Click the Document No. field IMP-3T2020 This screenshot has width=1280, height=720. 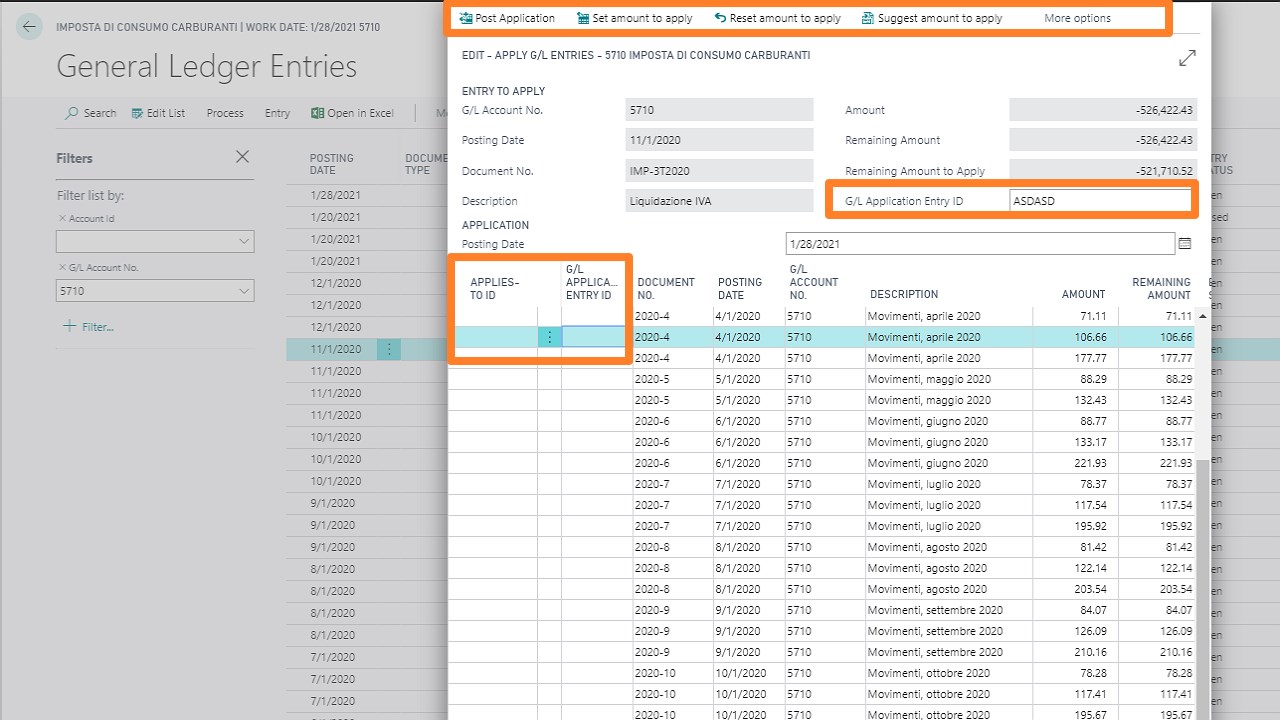coord(719,171)
